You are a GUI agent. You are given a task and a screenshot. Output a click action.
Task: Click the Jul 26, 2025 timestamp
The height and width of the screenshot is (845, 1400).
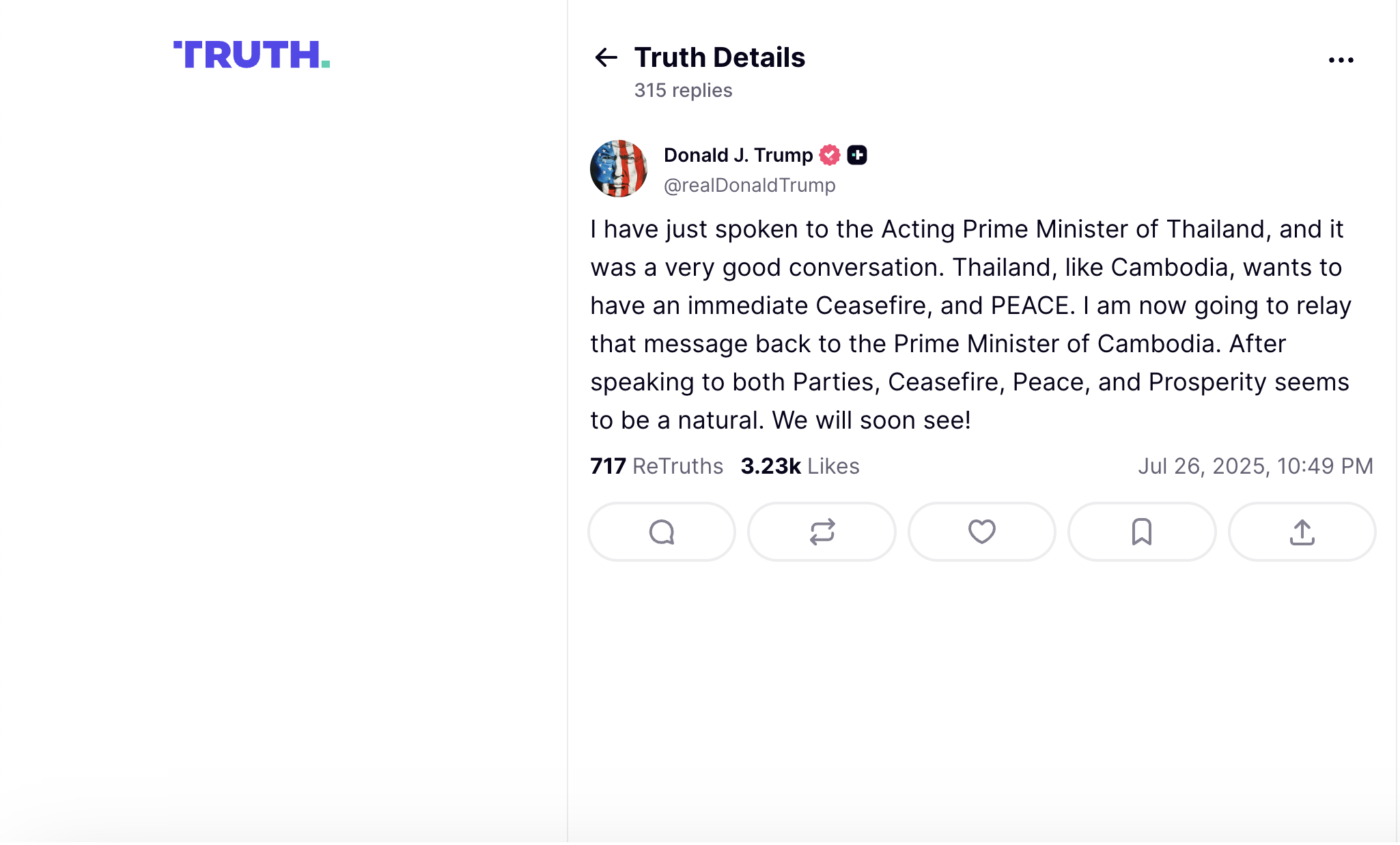coord(1255,466)
